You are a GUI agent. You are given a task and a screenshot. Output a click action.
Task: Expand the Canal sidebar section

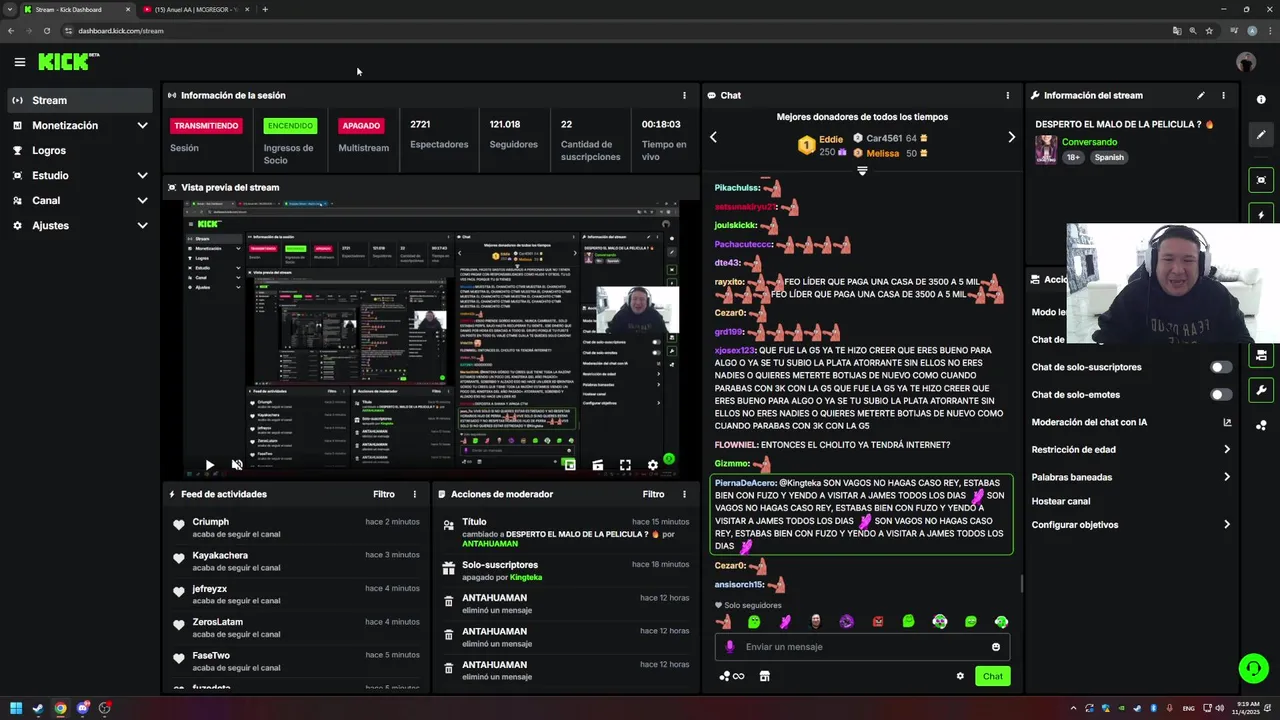click(x=80, y=200)
